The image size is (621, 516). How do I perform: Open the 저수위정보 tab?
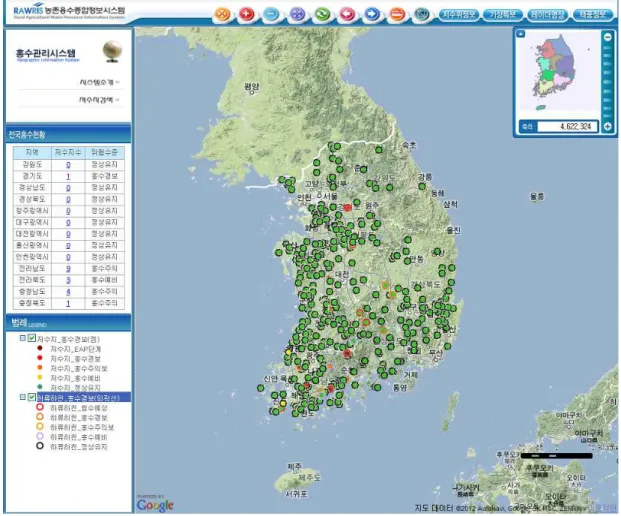459,15
